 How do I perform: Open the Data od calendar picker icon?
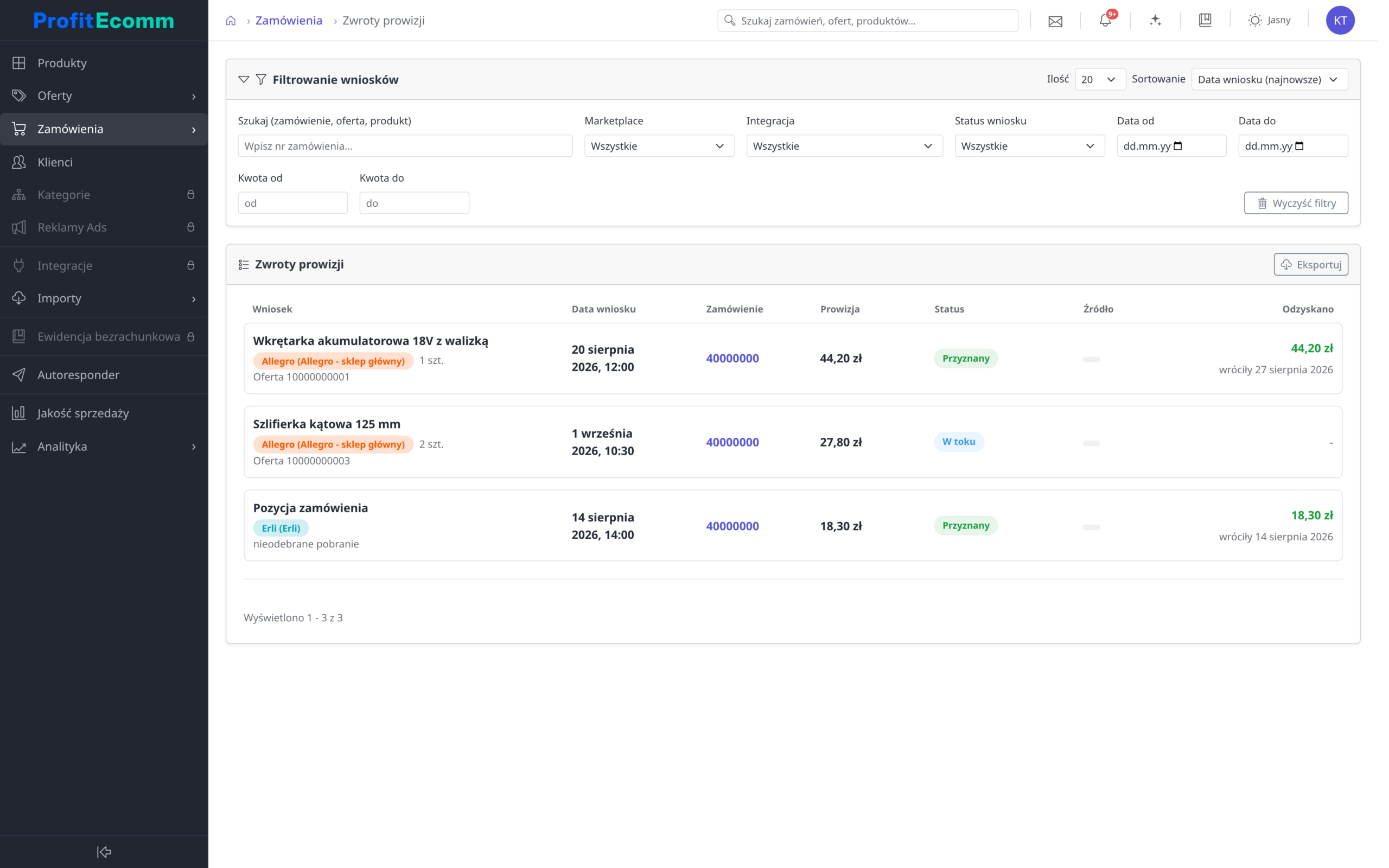(x=1178, y=146)
